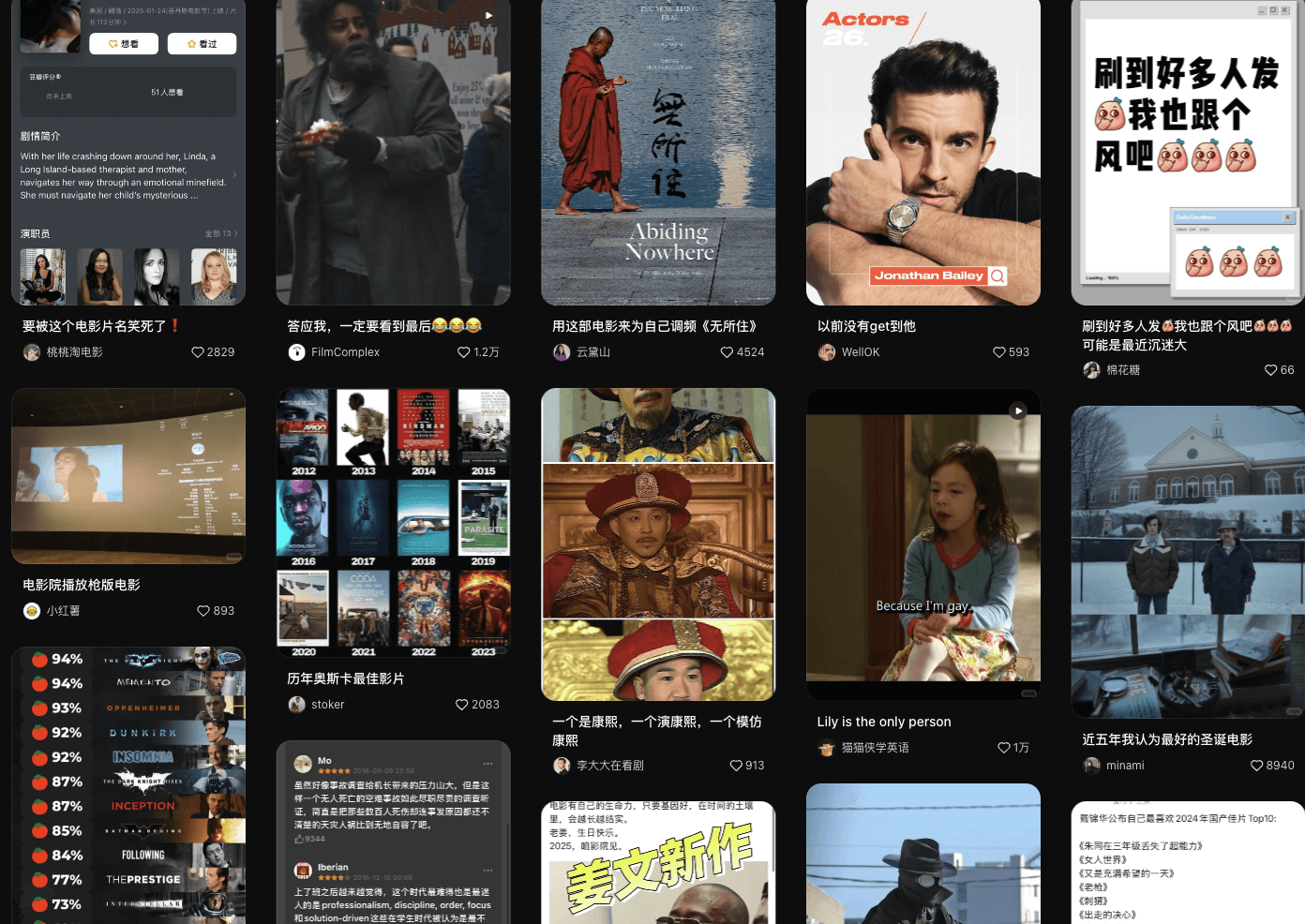Open post titled 历年奥斯卡最佳影片
Viewport: 1305px width, 924px height.
pos(346,678)
